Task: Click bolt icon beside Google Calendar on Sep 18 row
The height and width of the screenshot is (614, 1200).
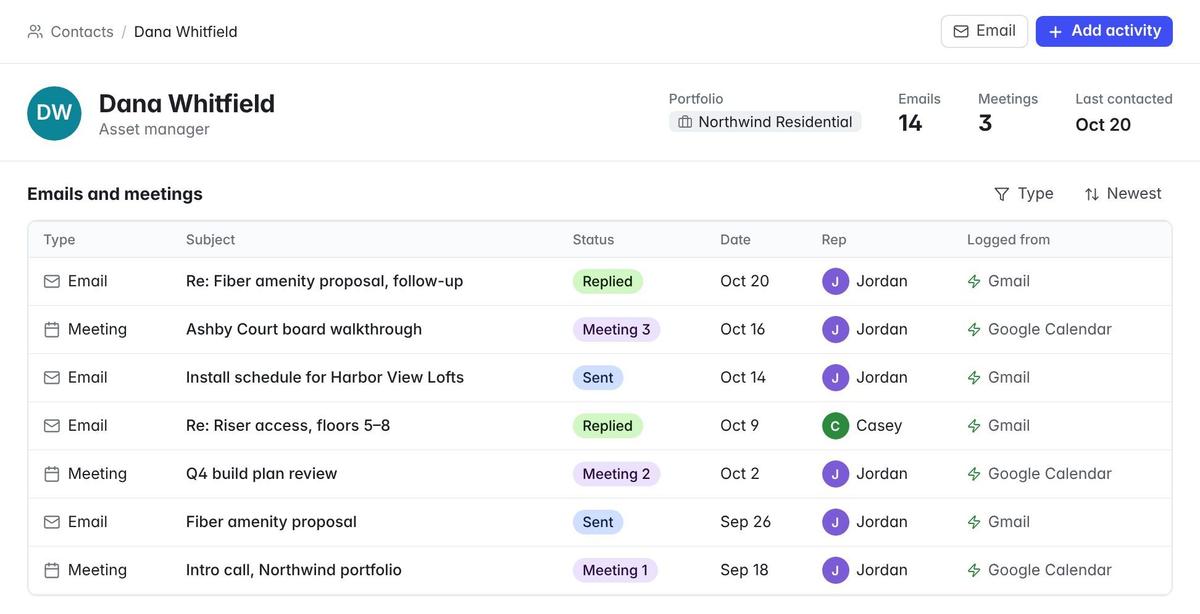Action: coord(974,570)
